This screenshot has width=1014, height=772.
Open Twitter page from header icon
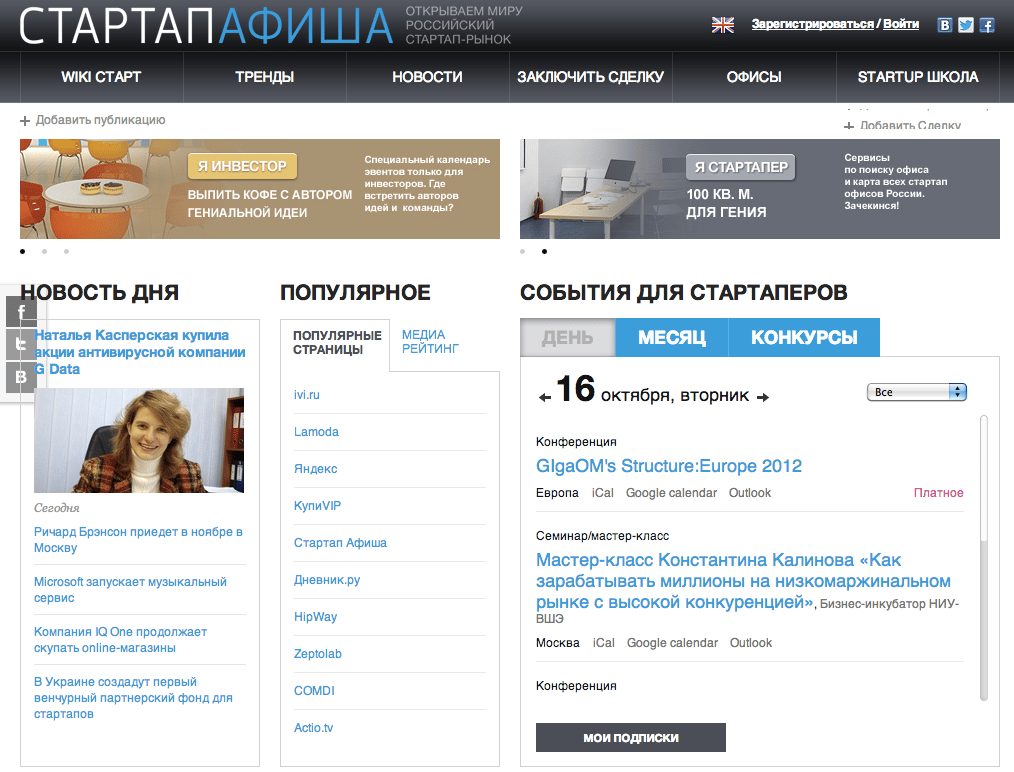click(965, 25)
